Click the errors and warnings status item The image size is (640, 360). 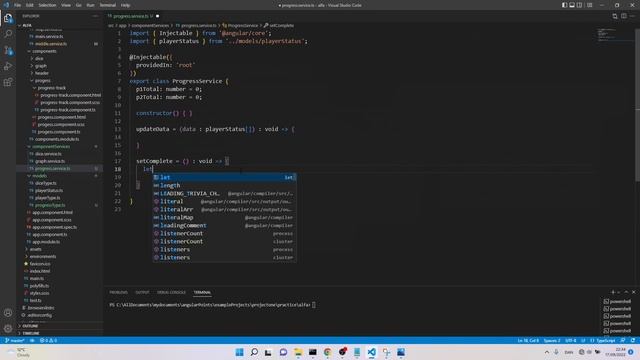point(48,340)
